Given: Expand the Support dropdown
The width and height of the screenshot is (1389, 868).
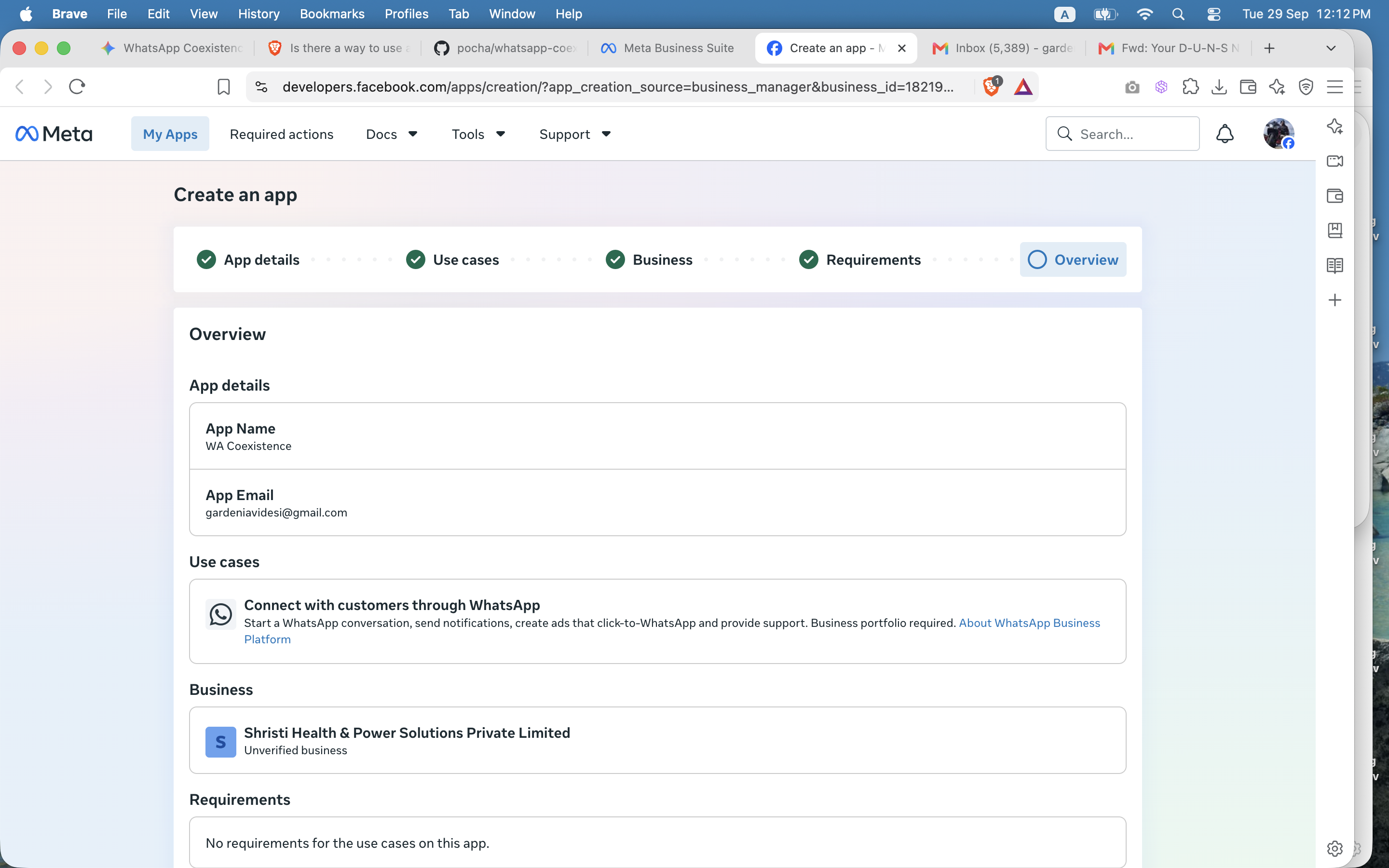Looking at the screenshot, I should pos(574,134).
